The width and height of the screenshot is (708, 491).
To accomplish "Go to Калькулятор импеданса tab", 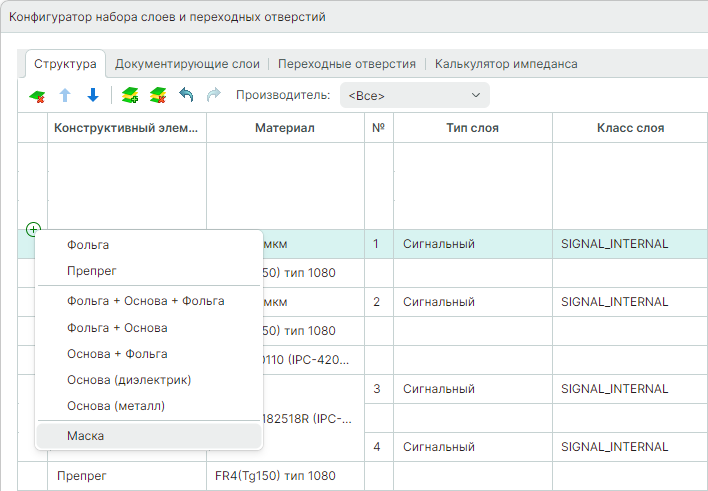I will pyautogui.click(x=506, y=64).
